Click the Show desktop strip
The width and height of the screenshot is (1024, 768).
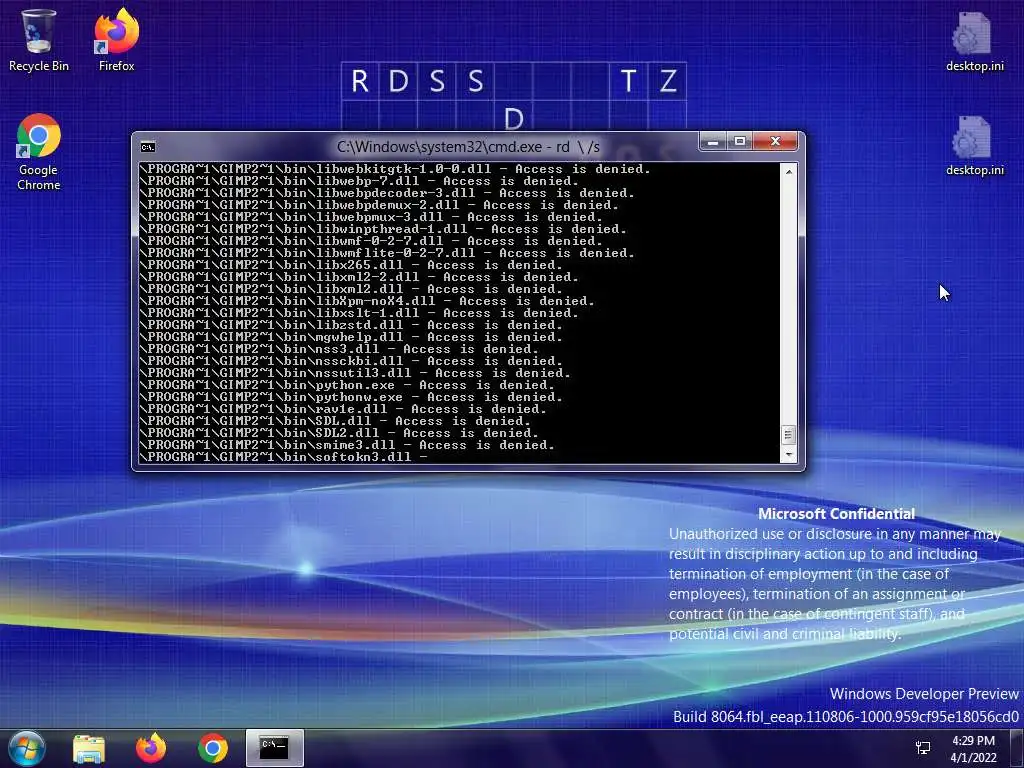click(1016, 748)
